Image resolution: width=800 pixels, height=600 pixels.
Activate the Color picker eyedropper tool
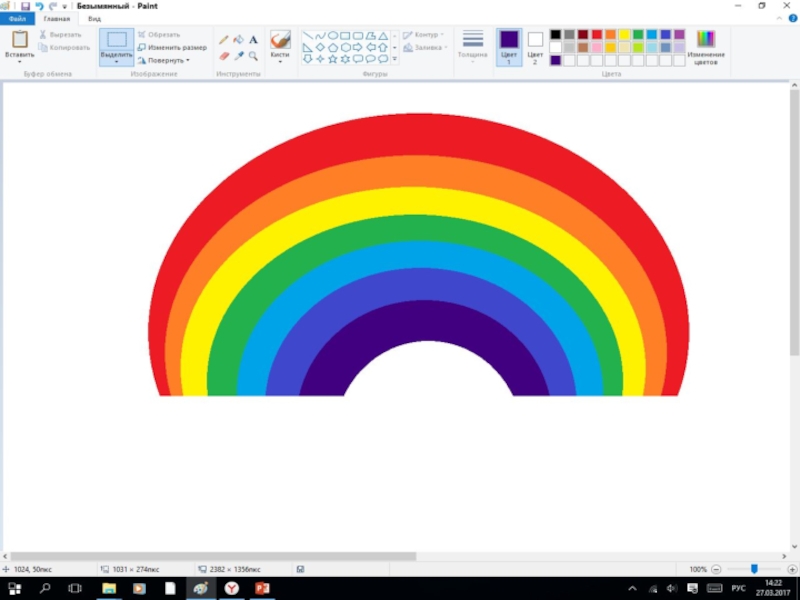point(238,56)
